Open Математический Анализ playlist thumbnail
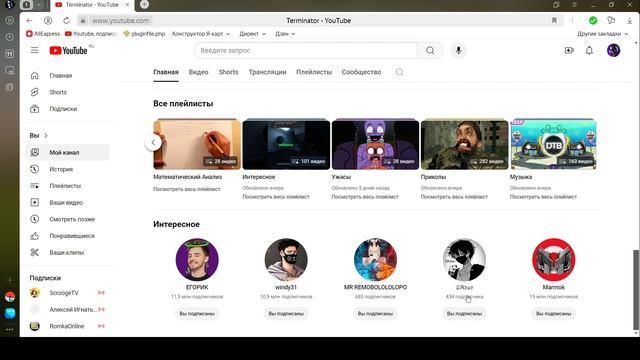The height and width of the screenshot is (360, 640). click(197, 144)
